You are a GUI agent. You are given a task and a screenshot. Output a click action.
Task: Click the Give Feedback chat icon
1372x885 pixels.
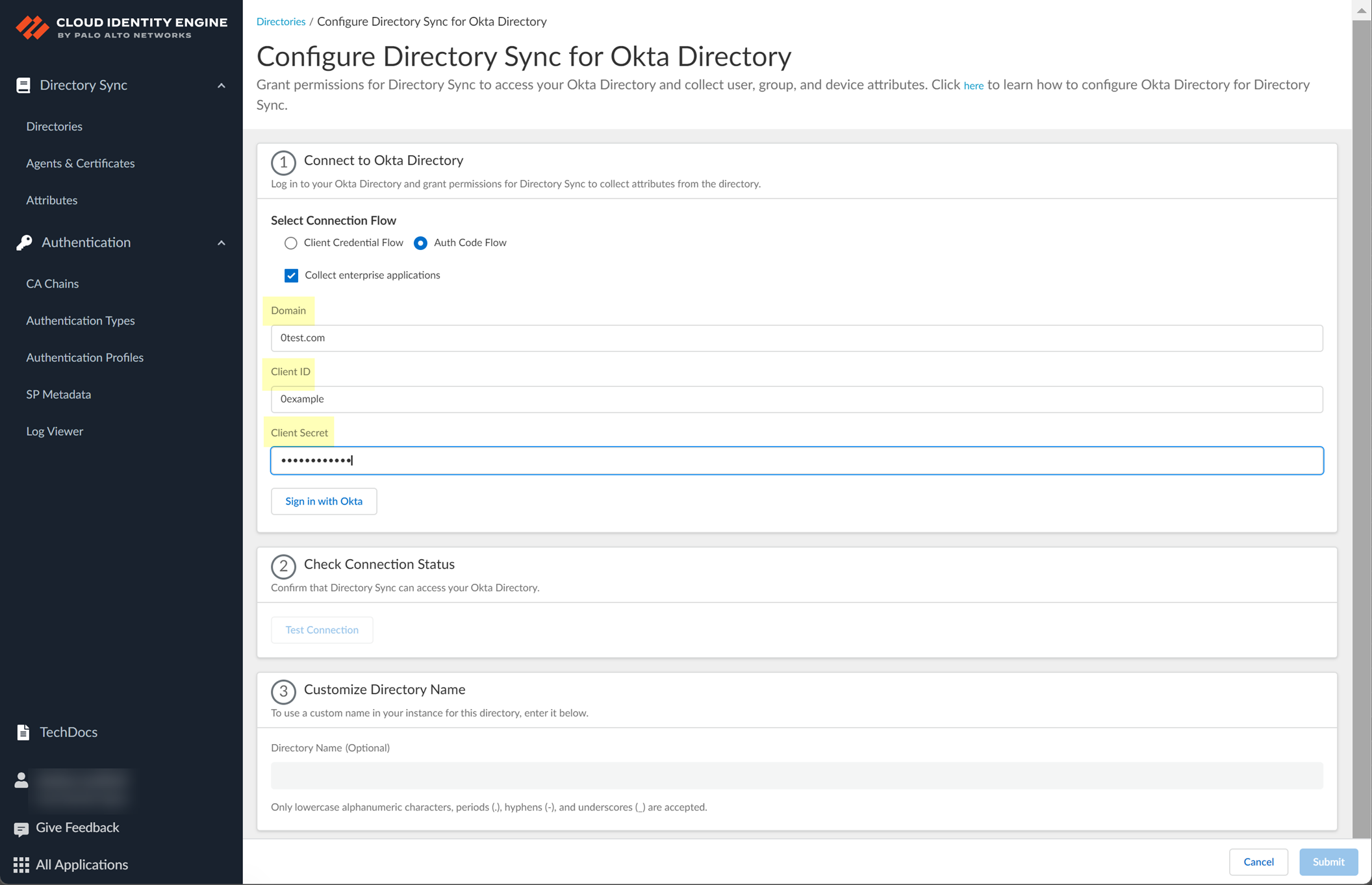click(21, 829)
